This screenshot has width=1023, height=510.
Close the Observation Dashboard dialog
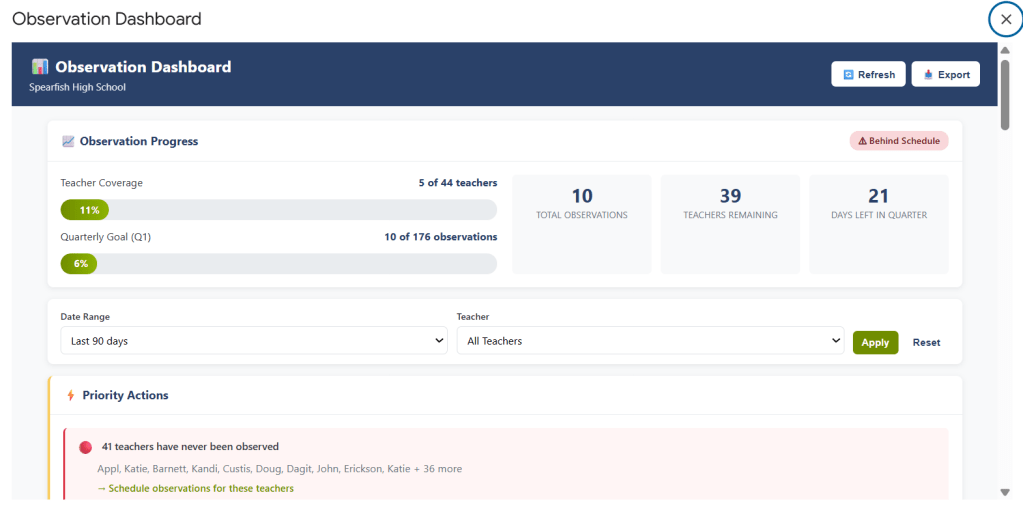[1005, 19]
